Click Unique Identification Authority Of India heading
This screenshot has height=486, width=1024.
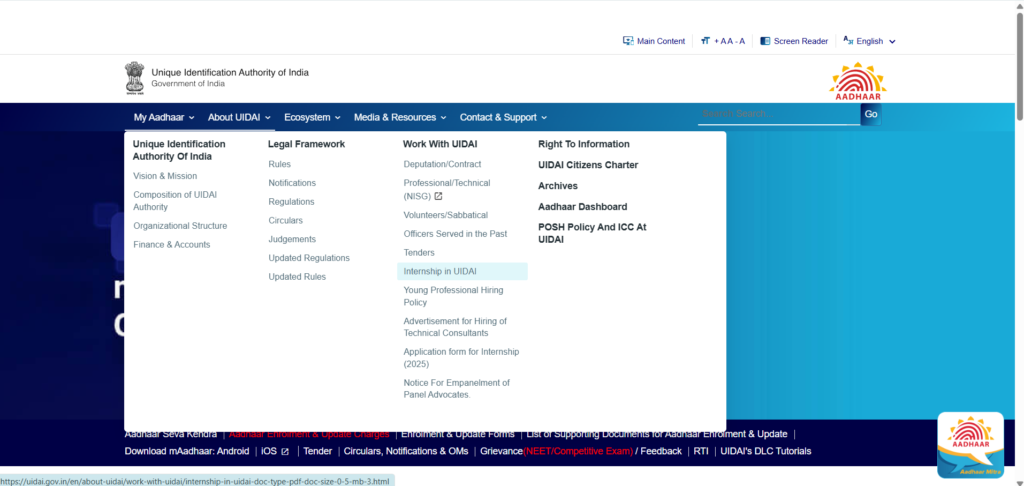[179, 150]
